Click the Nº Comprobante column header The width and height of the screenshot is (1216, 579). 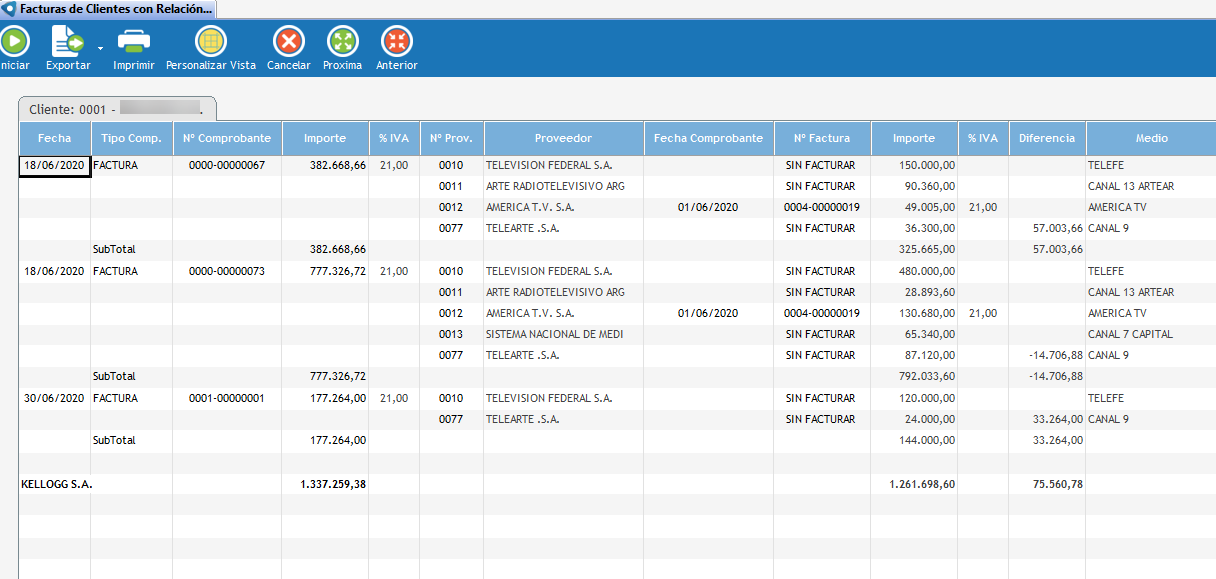click(x=227, y=139)
